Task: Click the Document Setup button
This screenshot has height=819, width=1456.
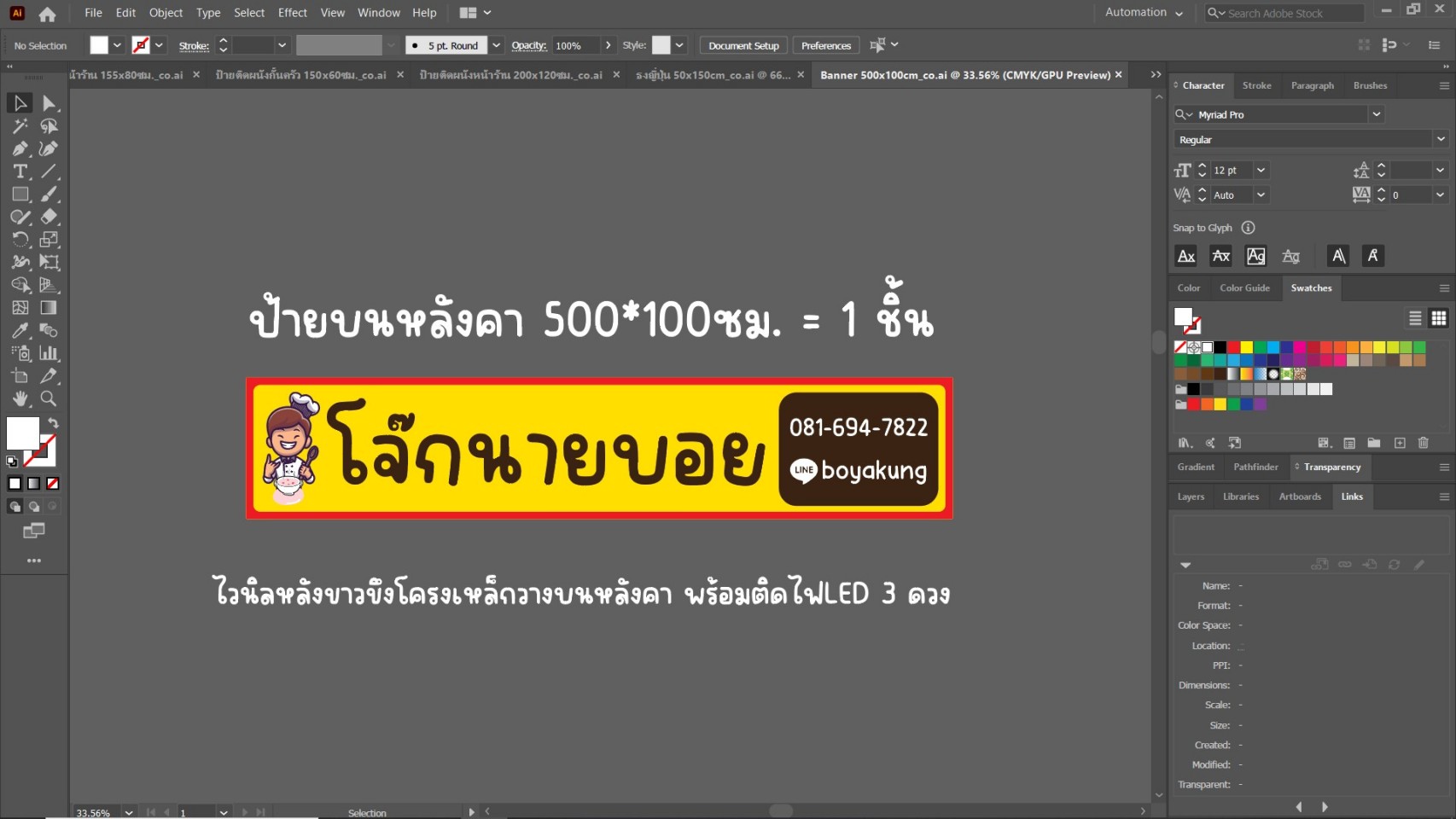Action: point(742,44)
